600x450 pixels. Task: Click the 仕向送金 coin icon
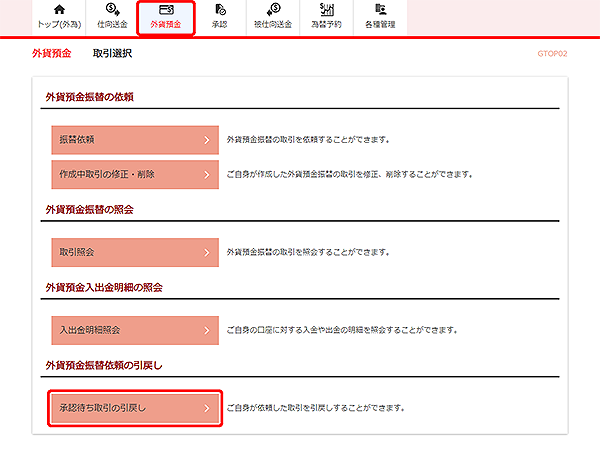tap(112, 9)
